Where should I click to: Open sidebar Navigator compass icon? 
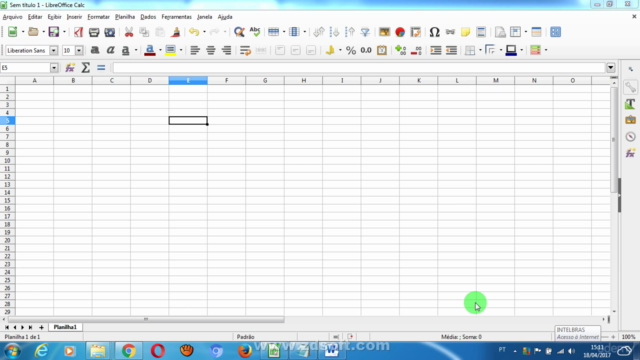click(631, 137)
